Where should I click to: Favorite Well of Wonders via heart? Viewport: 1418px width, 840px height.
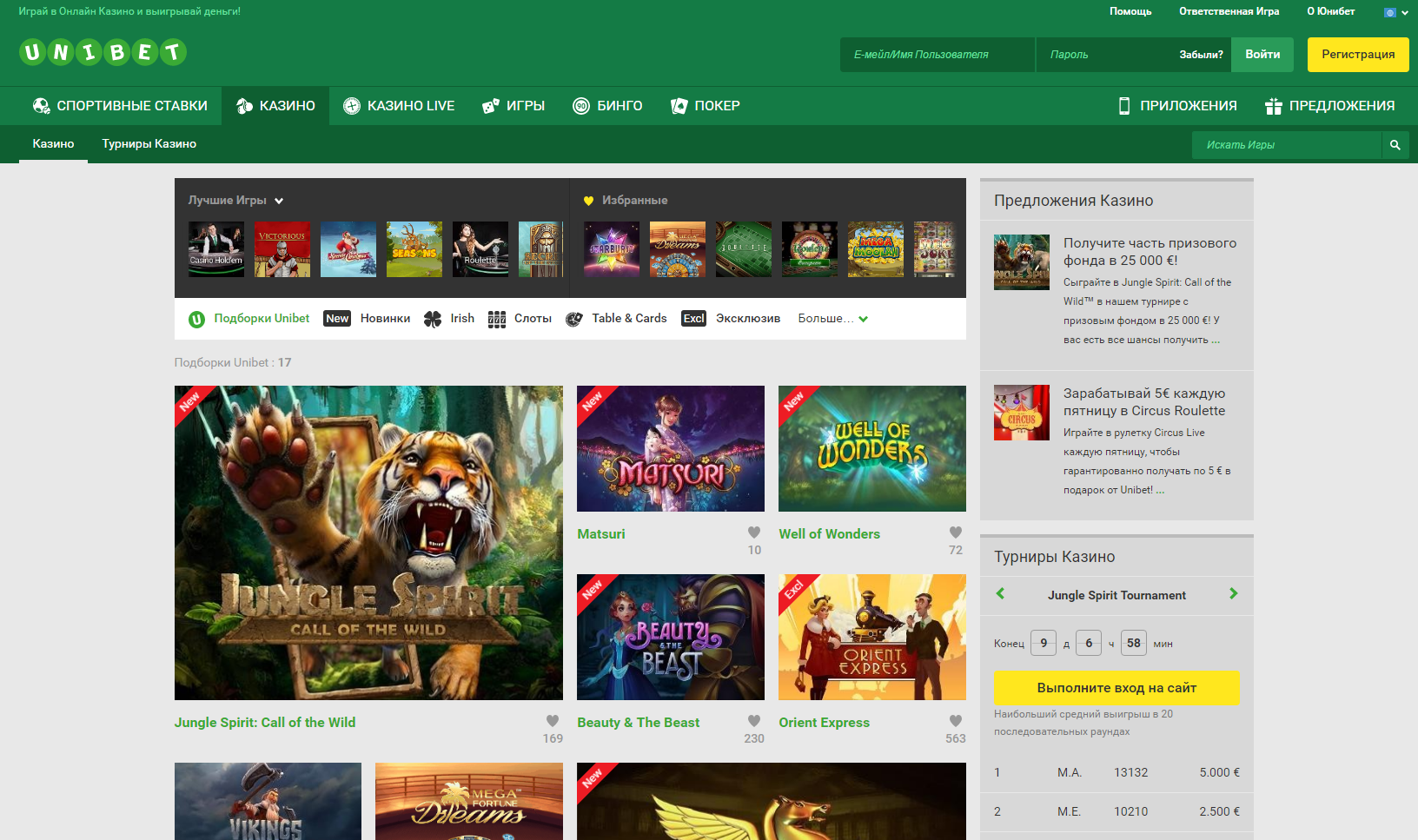(956, 532)
